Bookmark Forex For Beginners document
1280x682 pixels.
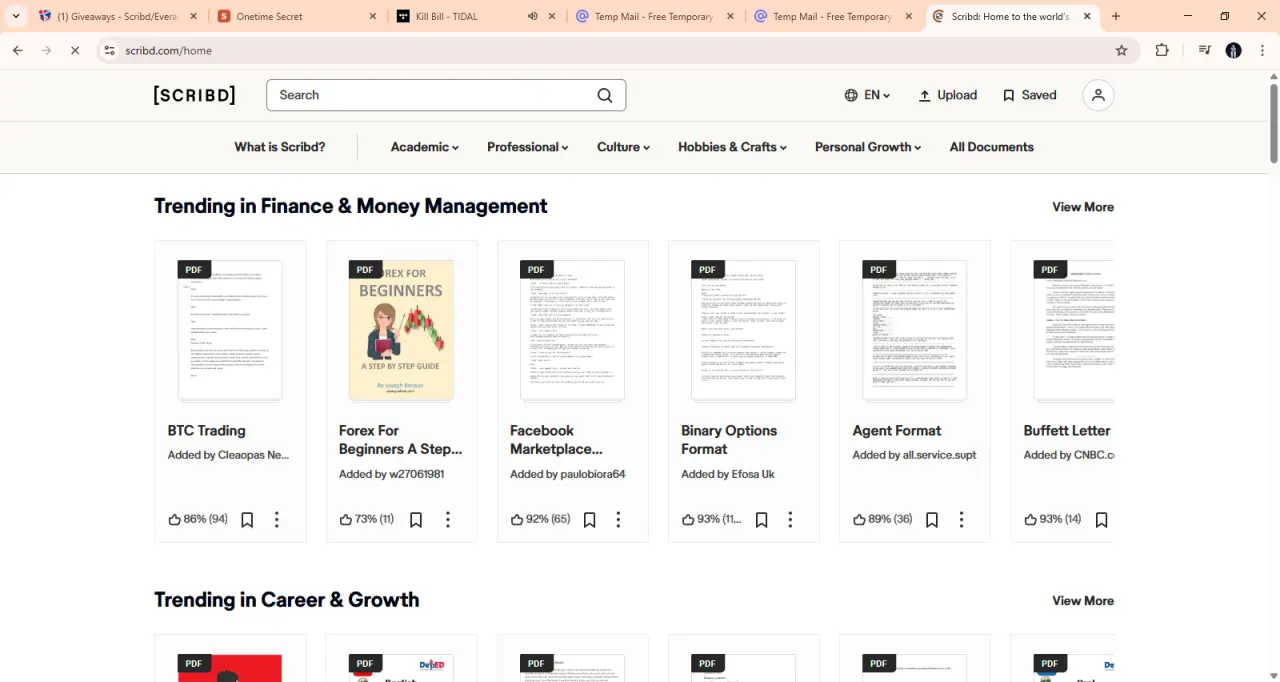pos(416,520)
